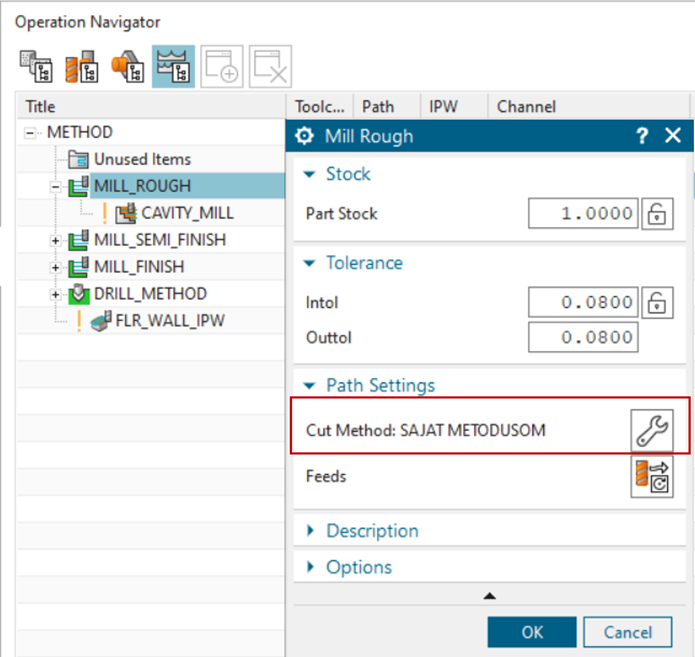The width and height of the screenshot is (695, 657).
Task: Select Machining Method View icon
Action: click(173, 67)
